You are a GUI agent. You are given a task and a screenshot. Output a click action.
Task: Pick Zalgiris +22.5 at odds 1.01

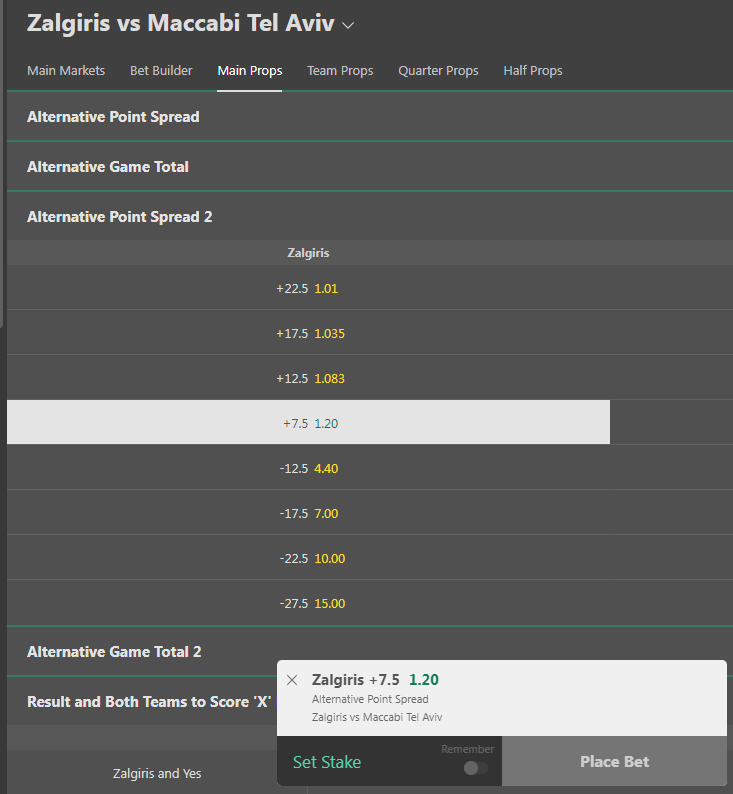tap(308, 288)
